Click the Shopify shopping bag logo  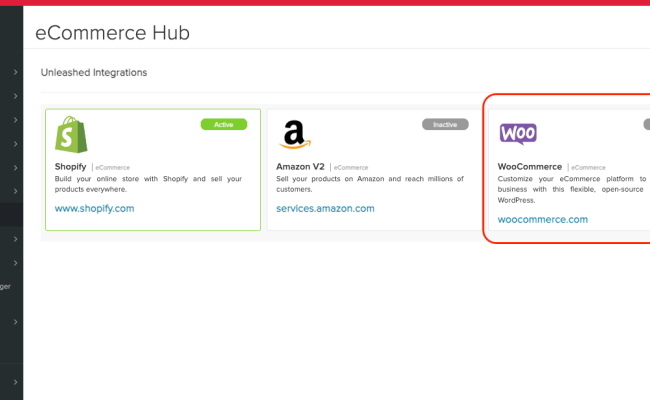click(x=71, y=135)
